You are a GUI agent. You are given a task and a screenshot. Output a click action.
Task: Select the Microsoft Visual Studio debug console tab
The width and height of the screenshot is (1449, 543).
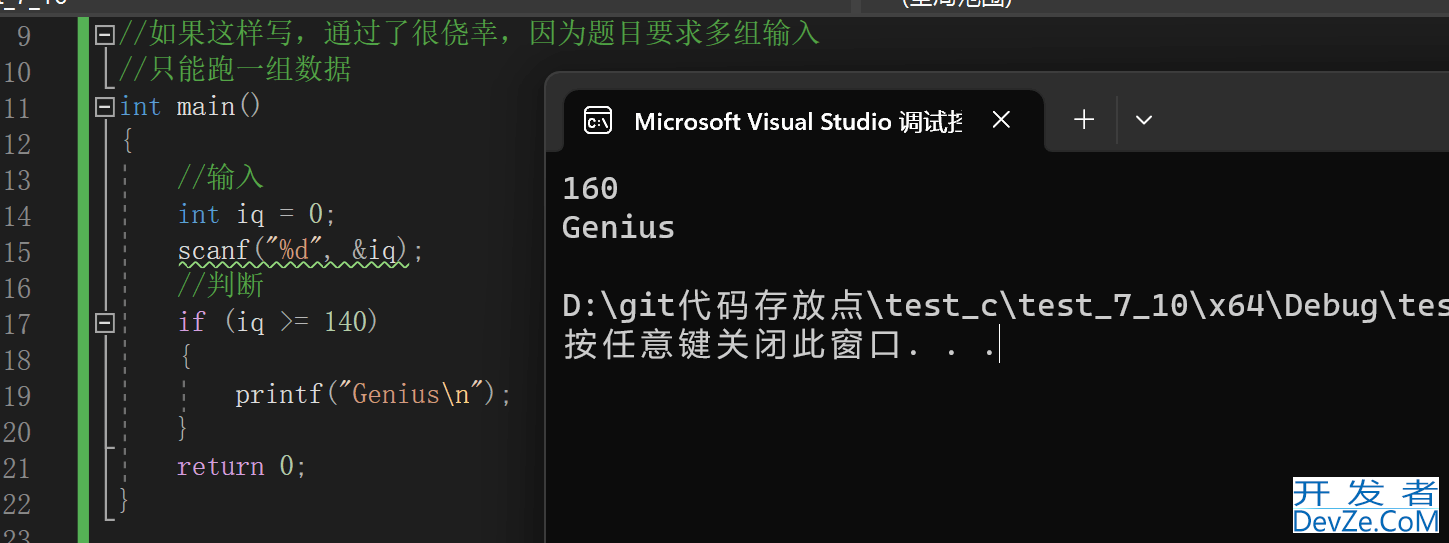803,121
